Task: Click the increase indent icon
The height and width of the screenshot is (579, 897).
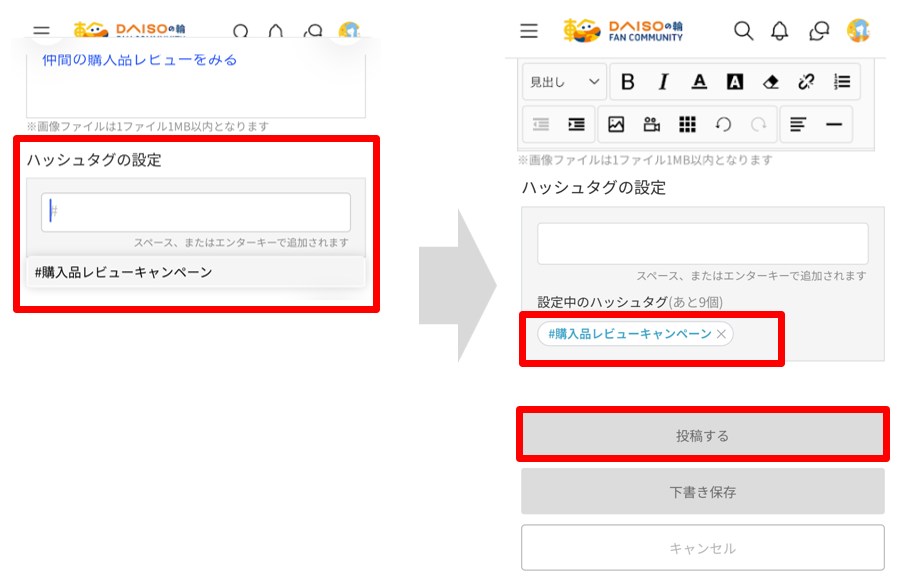Action: pyautogui.click(x=577, y=124)
